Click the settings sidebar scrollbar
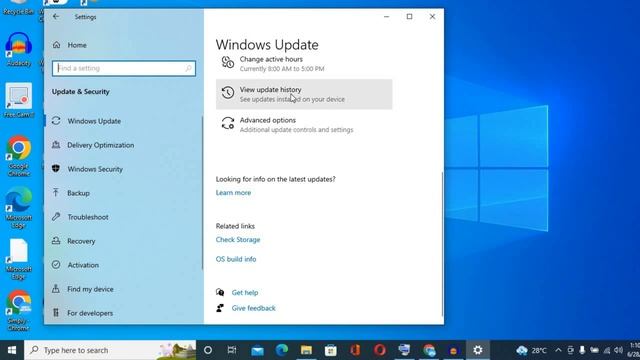This screenshot has width=640, height=360. click(x=202, y=193)
